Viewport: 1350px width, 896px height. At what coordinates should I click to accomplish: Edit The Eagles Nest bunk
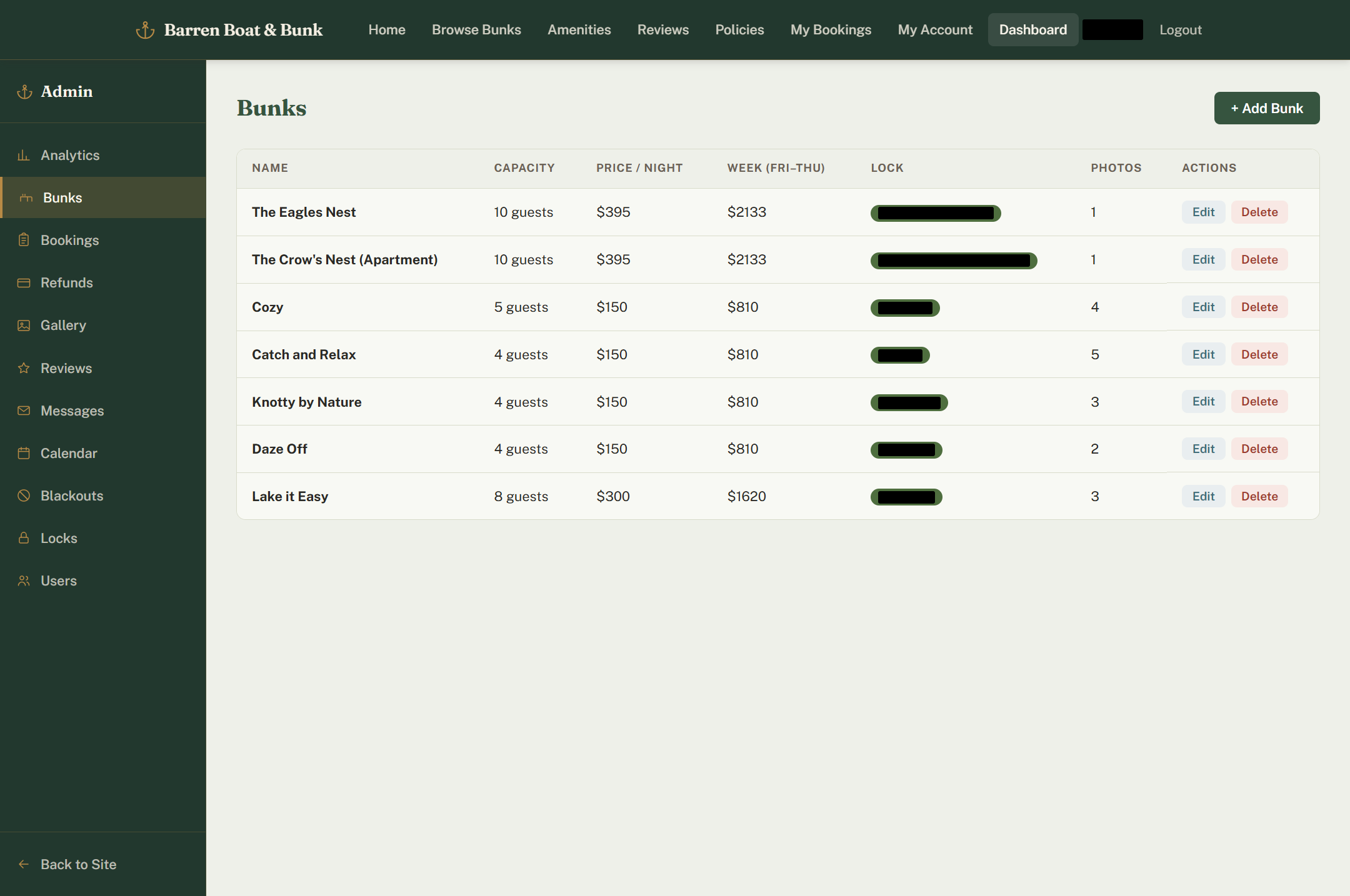coord(1203,212)
